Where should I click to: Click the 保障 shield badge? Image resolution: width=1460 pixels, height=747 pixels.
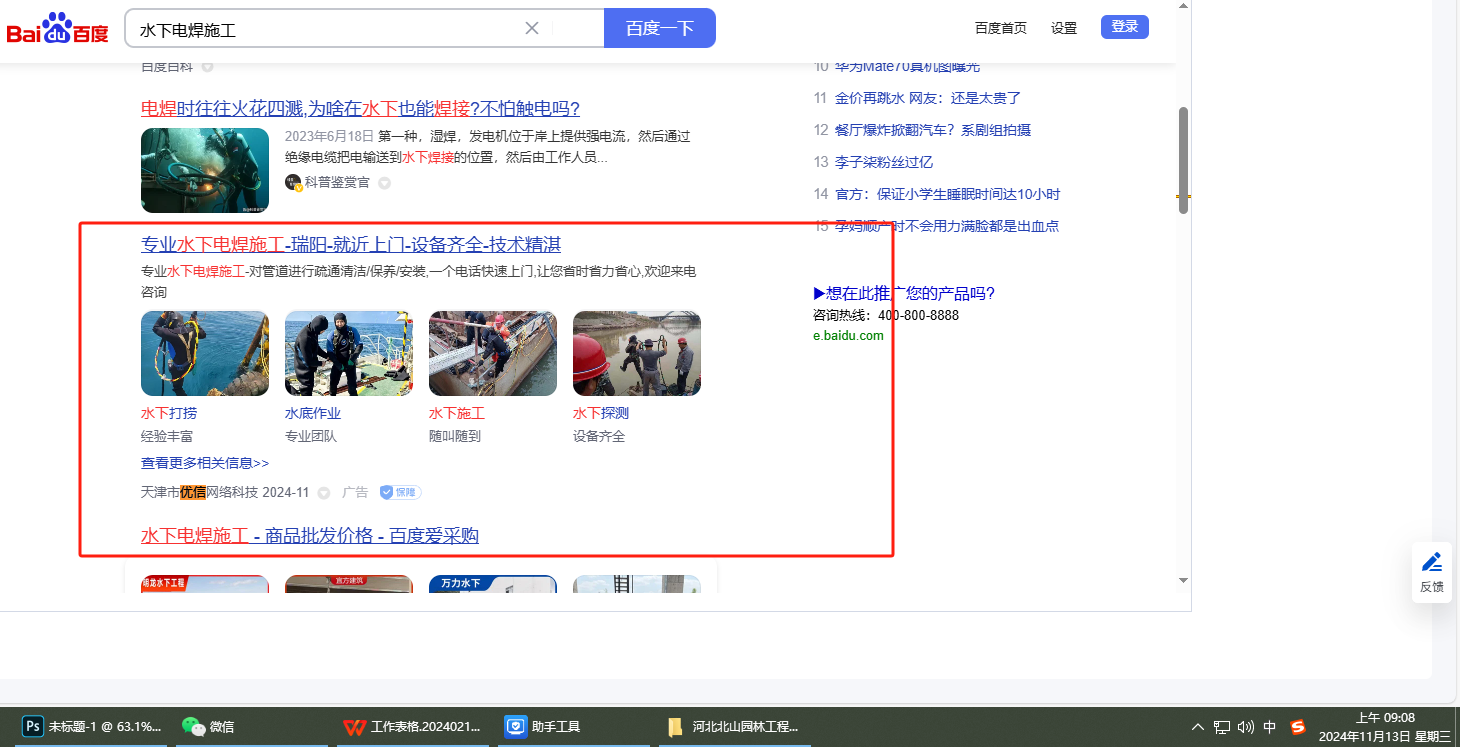(x=400, y=492)
